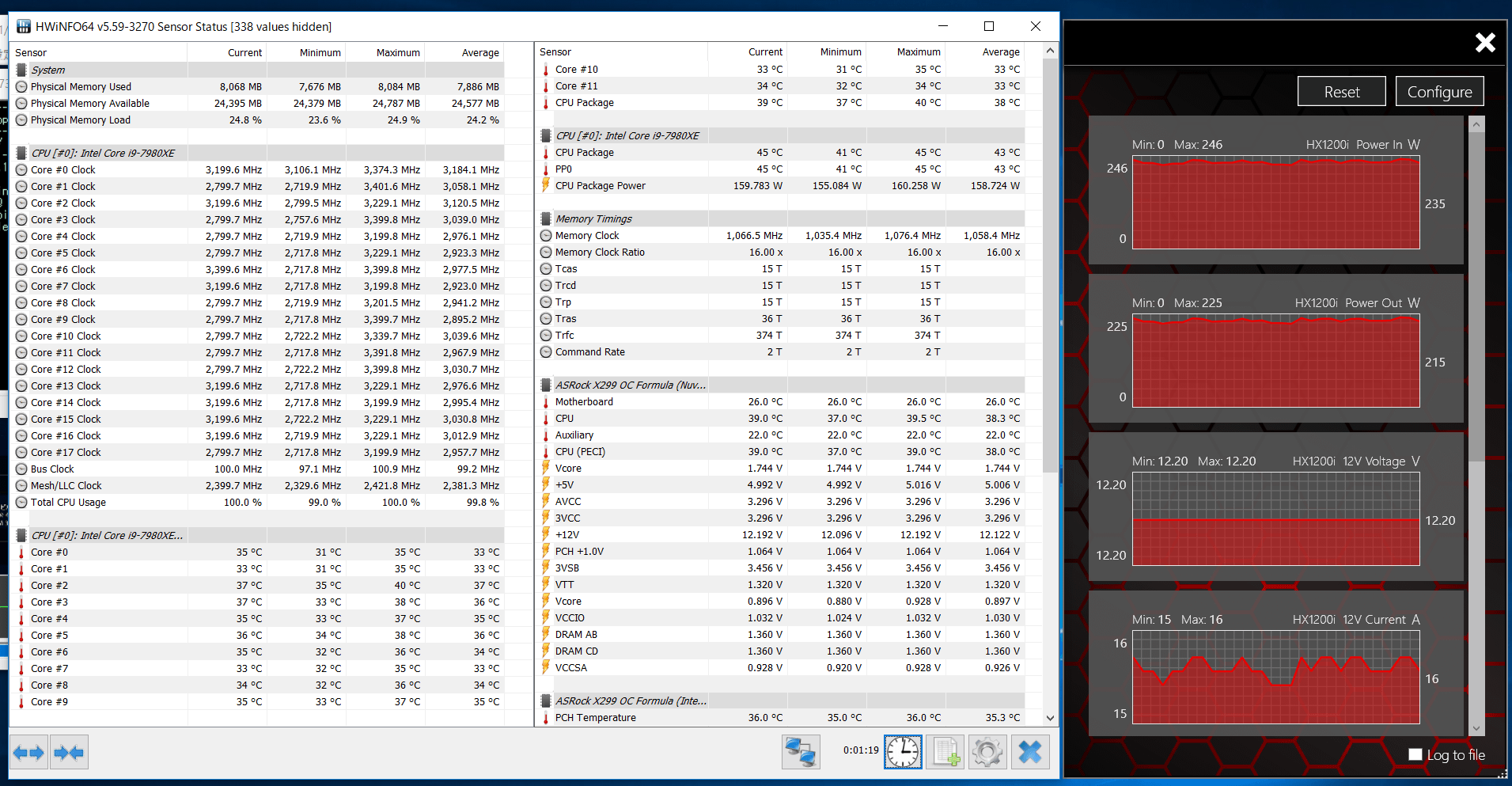Click the +12V voltage lightning icon
1512x786 pixels.
pos(546,534)
